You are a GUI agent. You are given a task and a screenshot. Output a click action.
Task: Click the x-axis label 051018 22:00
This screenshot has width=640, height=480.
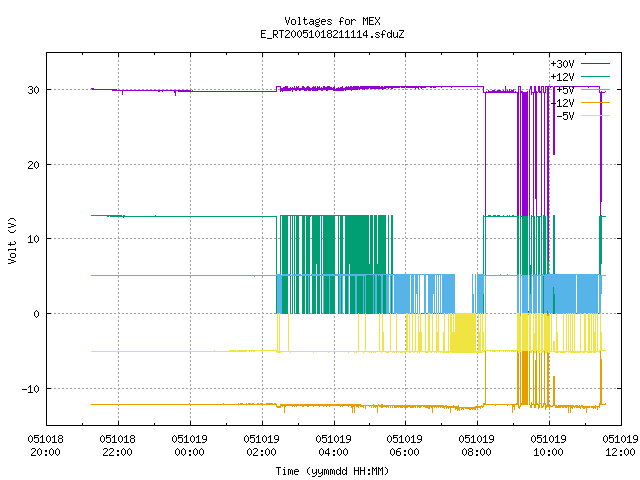click(118, 446)
